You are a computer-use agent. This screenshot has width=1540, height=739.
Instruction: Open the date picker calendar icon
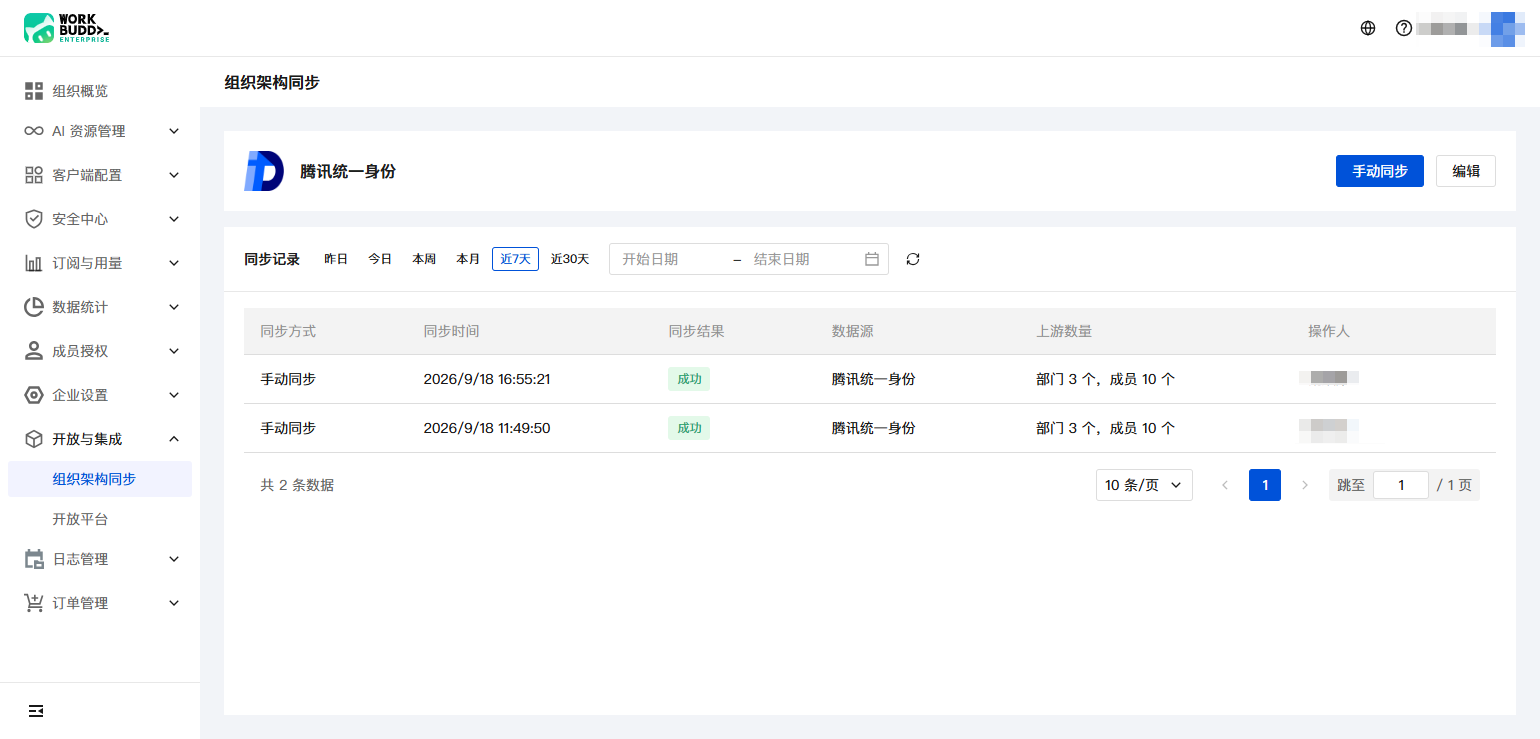click(x=872, y=259)
